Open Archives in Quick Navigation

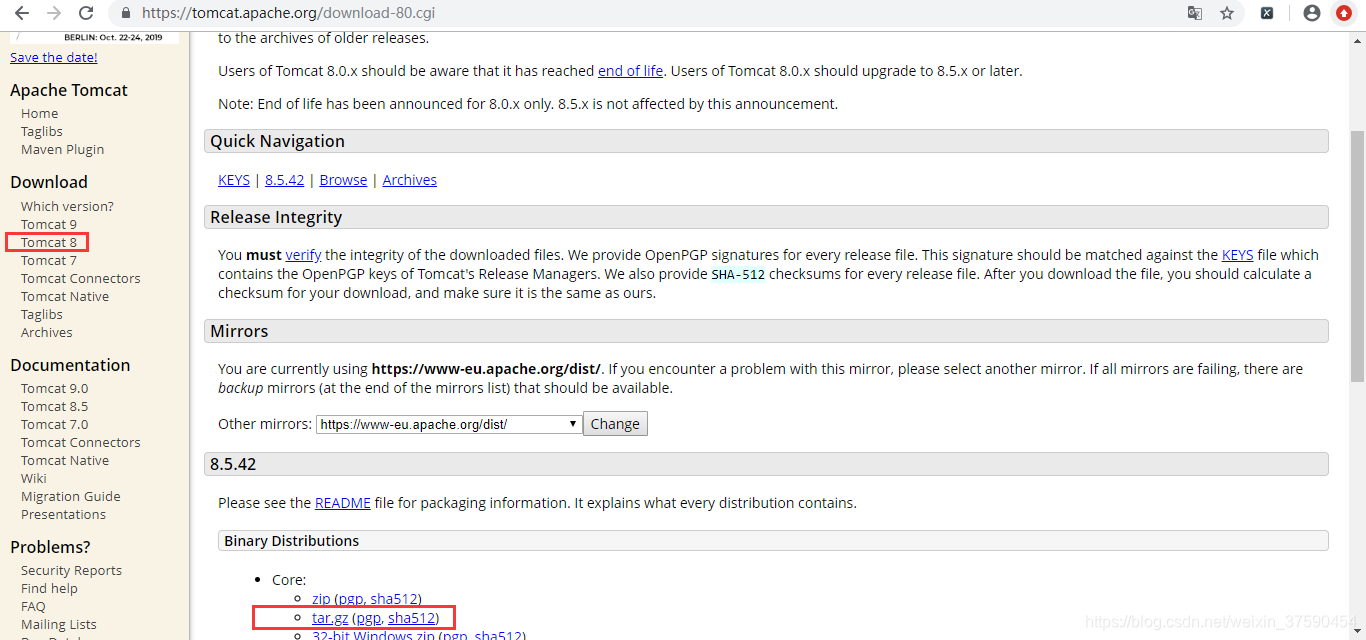[x=410, y=180]
